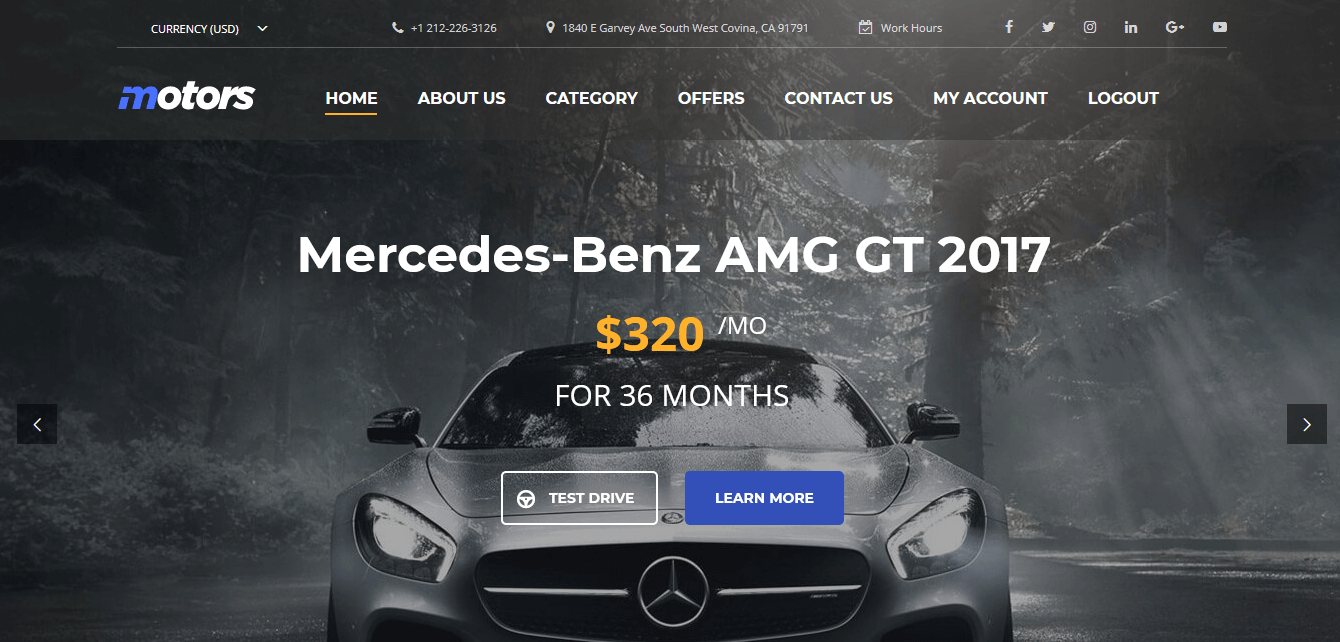Open the Google Plus social icon
Screen dimensions: 1340x642
pyautogui.click(x=1175, y=27)
